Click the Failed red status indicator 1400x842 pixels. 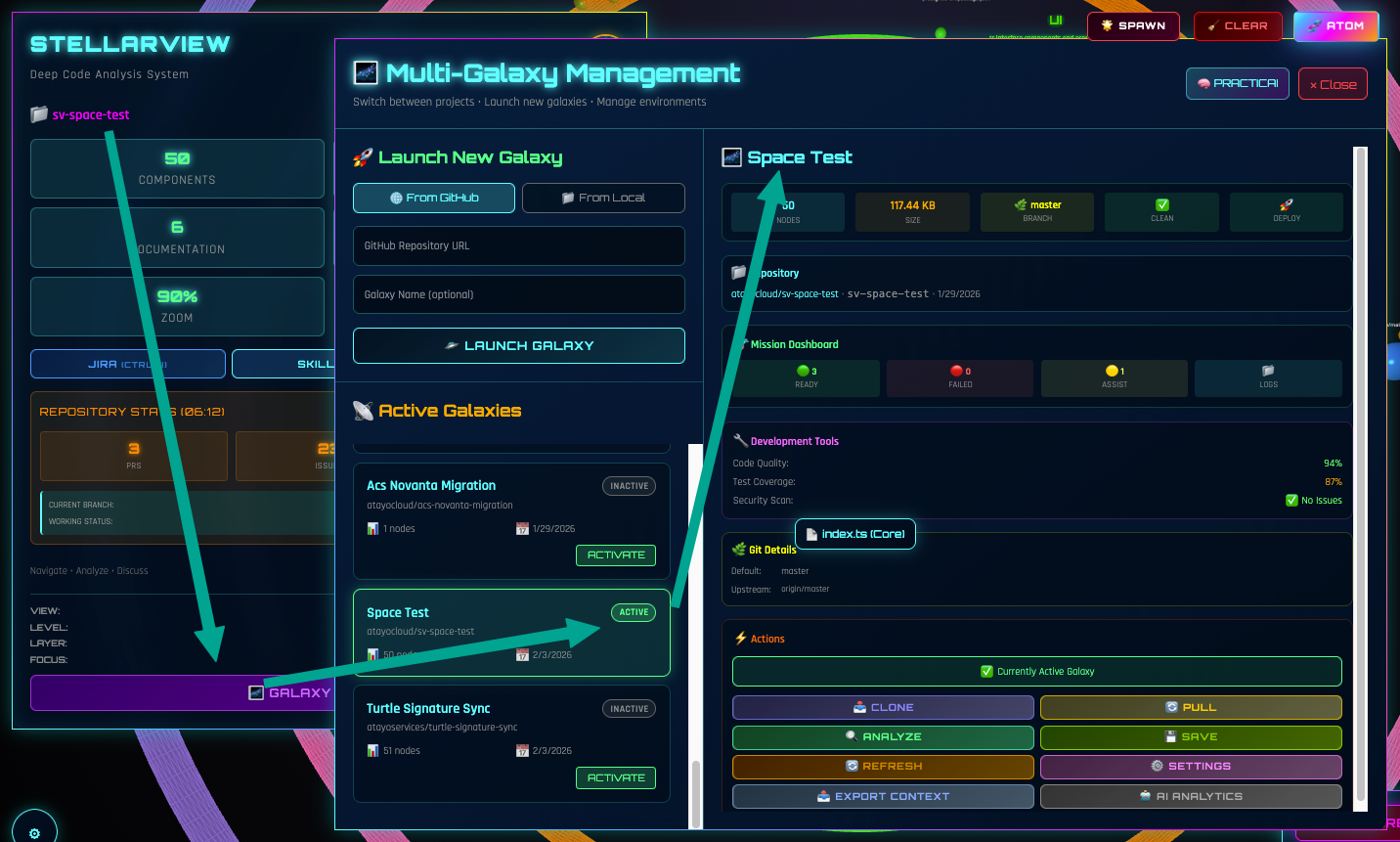coord(956,371)
